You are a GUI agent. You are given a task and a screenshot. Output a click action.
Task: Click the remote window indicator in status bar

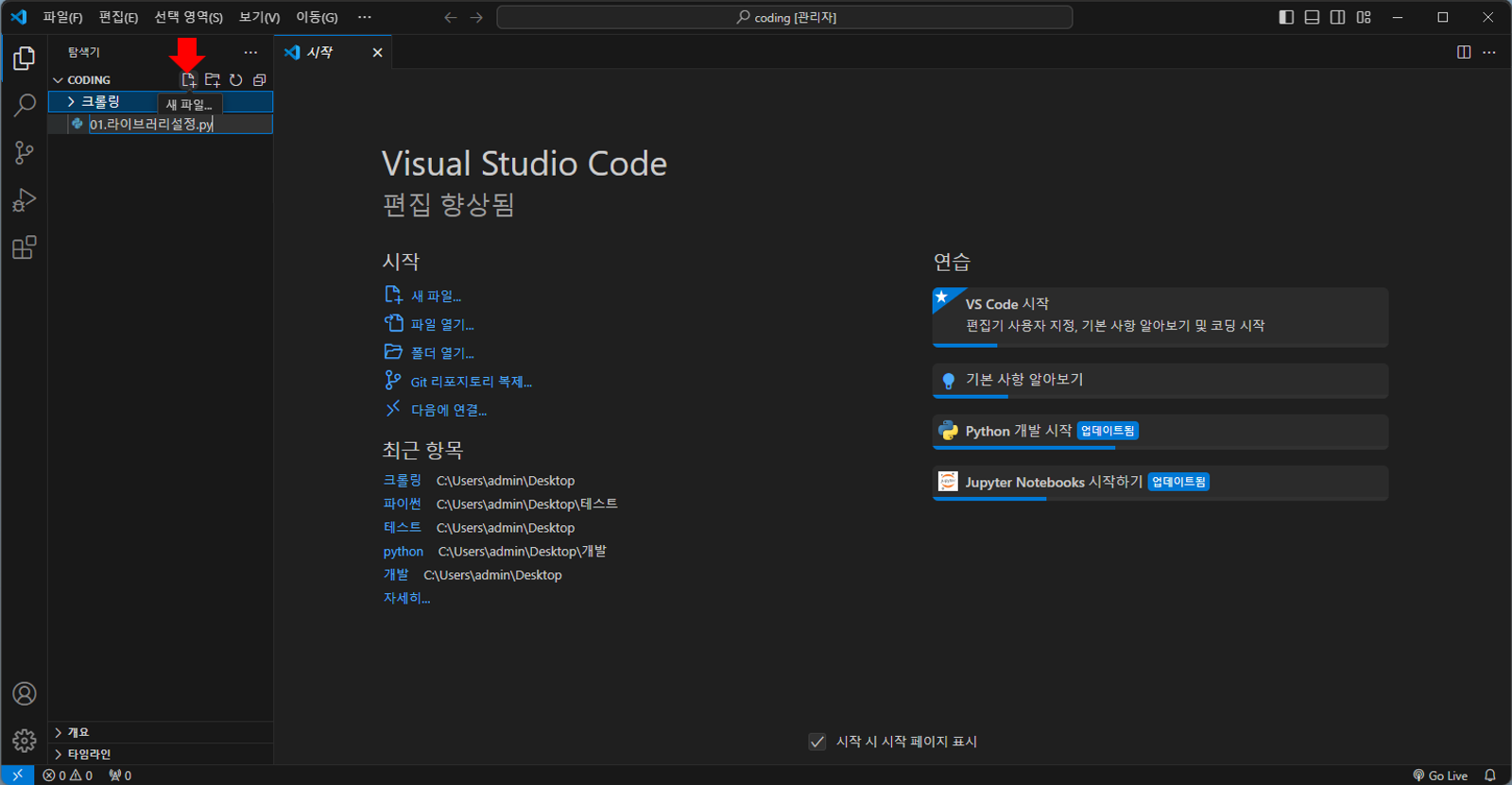coord(18,776)
